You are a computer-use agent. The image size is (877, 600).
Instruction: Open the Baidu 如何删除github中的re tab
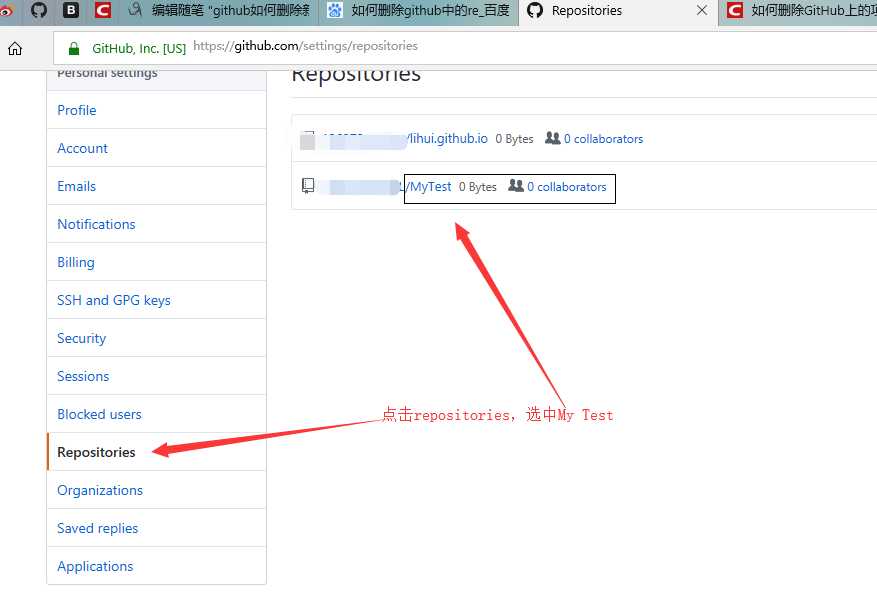point(419,11)
